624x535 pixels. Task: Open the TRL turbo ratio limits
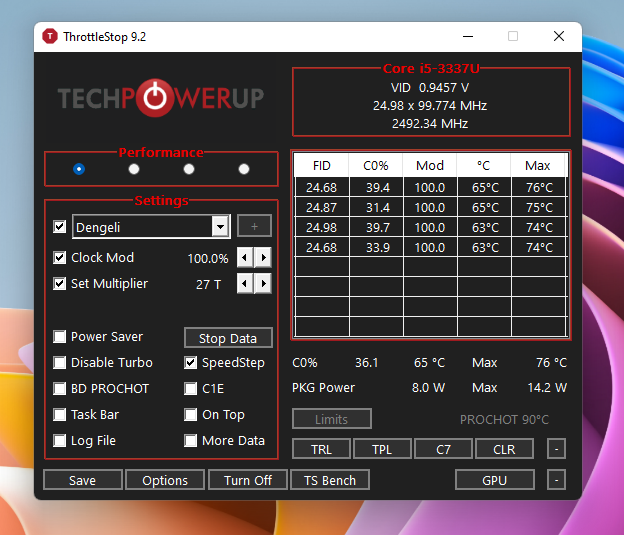[x=321, y=449]
